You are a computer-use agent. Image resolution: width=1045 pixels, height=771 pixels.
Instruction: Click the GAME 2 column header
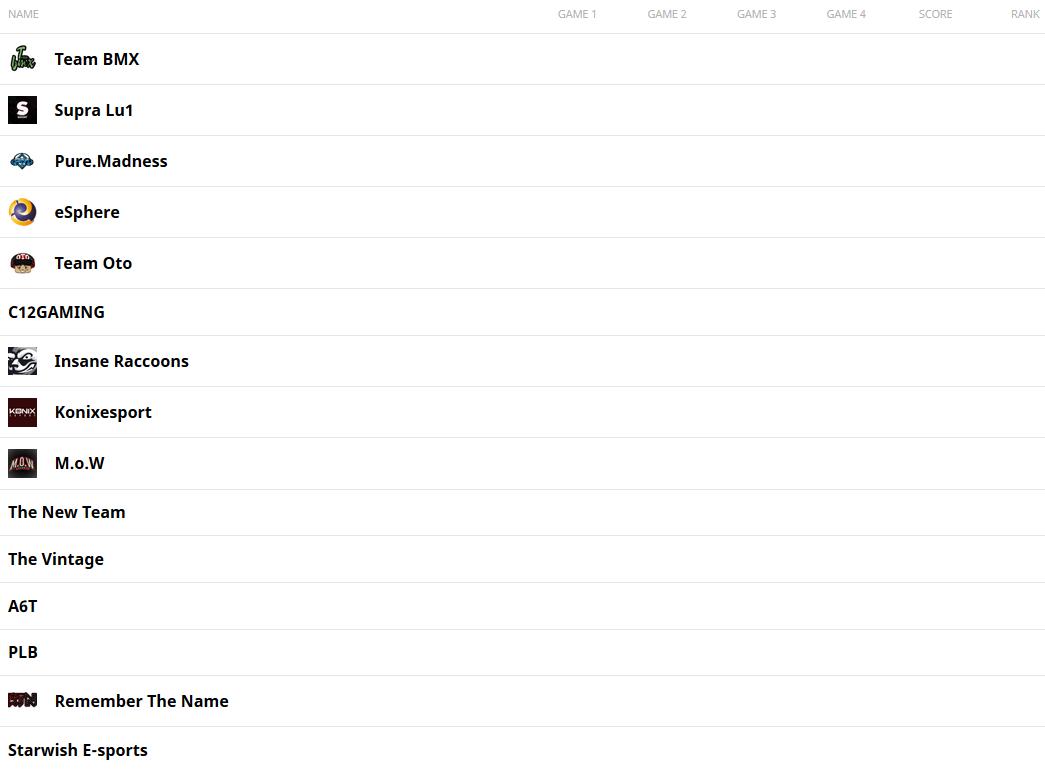[666, 14]
